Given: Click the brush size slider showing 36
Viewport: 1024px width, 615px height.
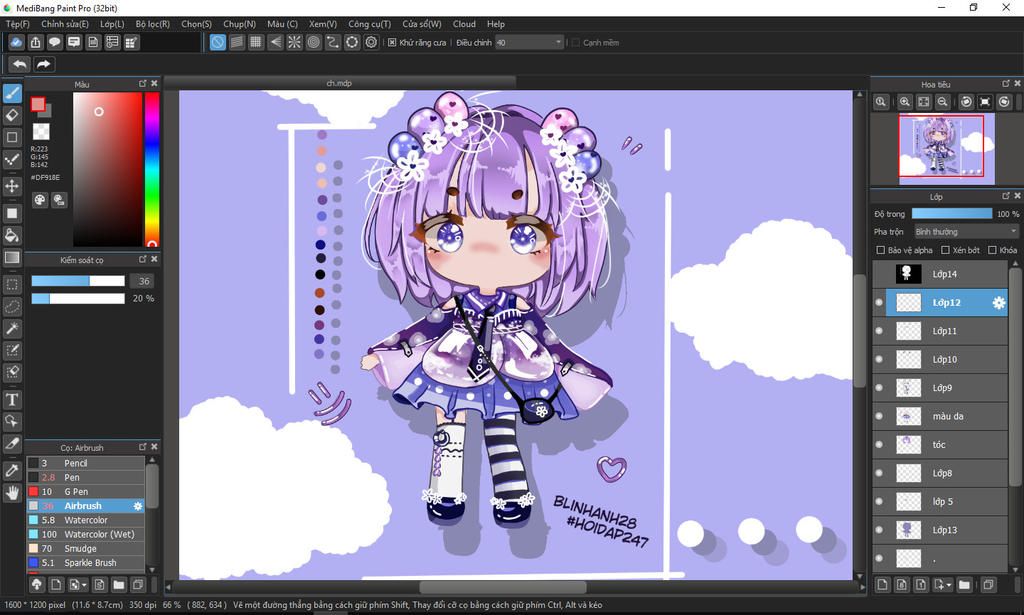Looking at the screenshot, I should point(78,281).
